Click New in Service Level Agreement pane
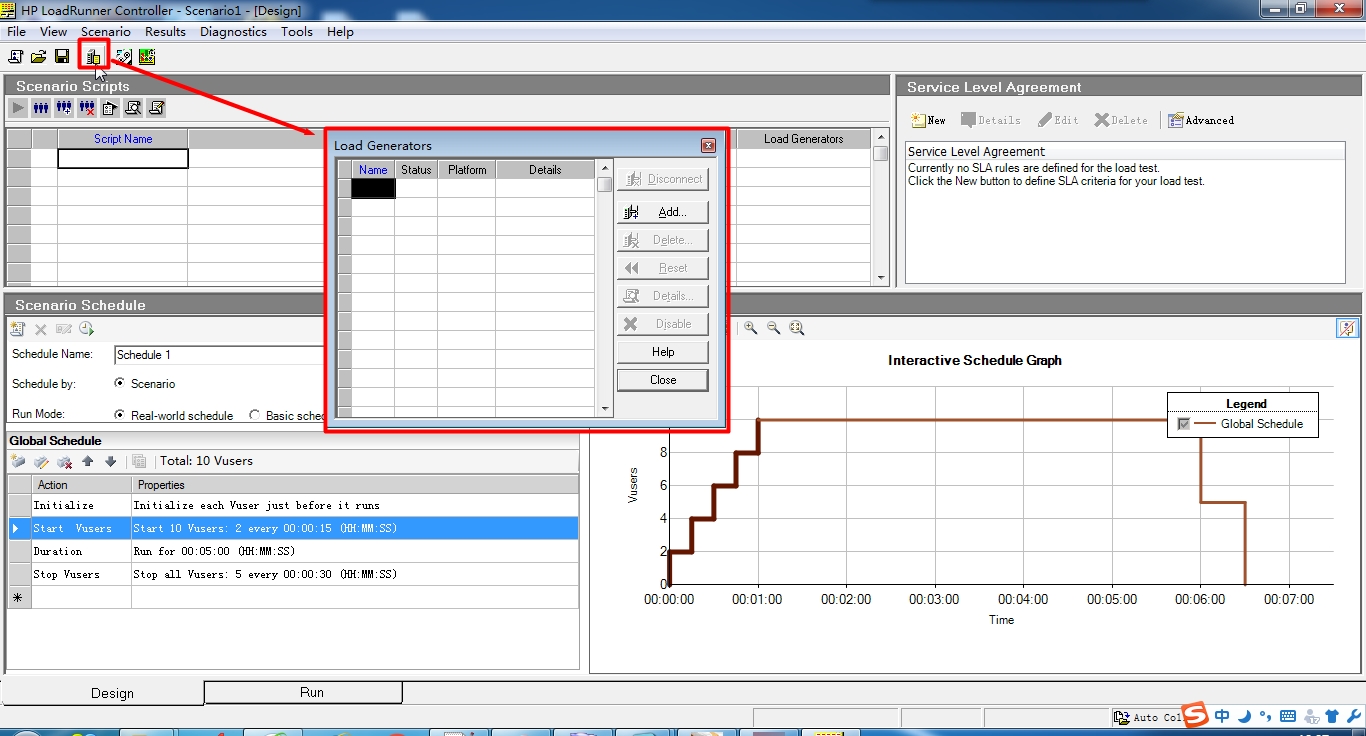The width and height of the screenshot is (1366, 736). click(x=928, y=120)
